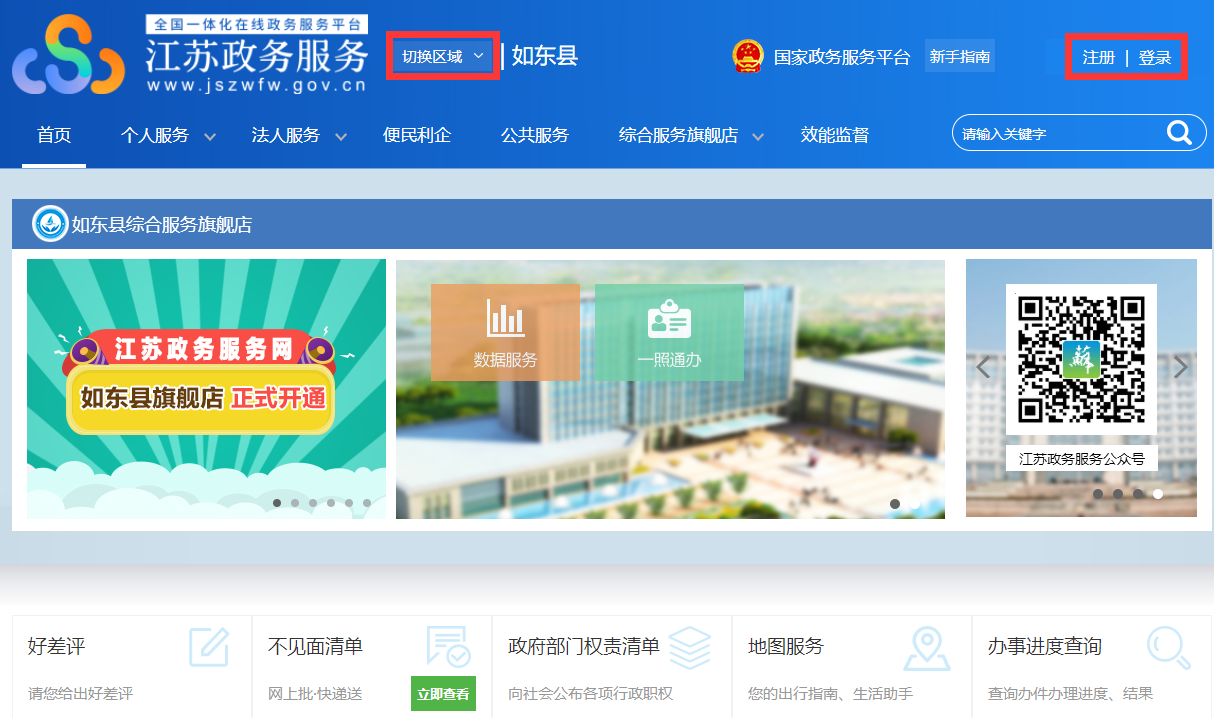Open the 法人服务 menu item

pos(286,135)
